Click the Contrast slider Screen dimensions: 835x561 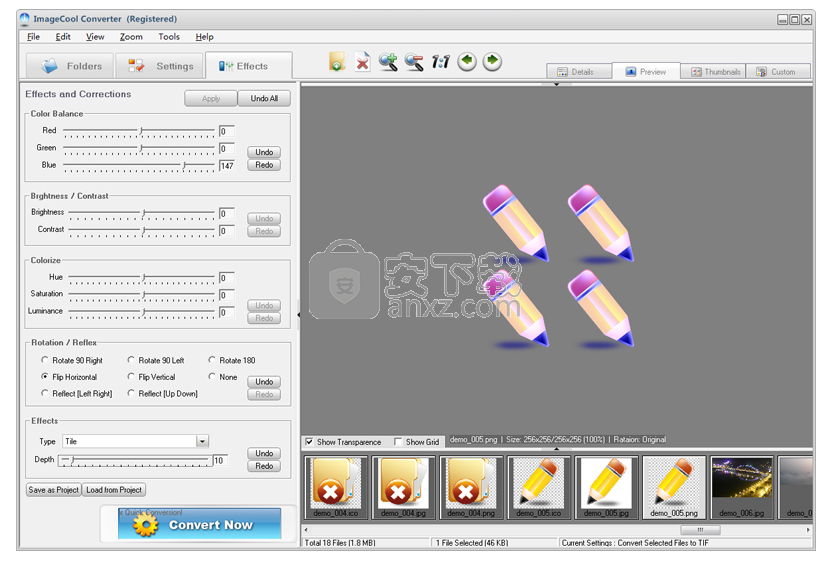point(142,231)
